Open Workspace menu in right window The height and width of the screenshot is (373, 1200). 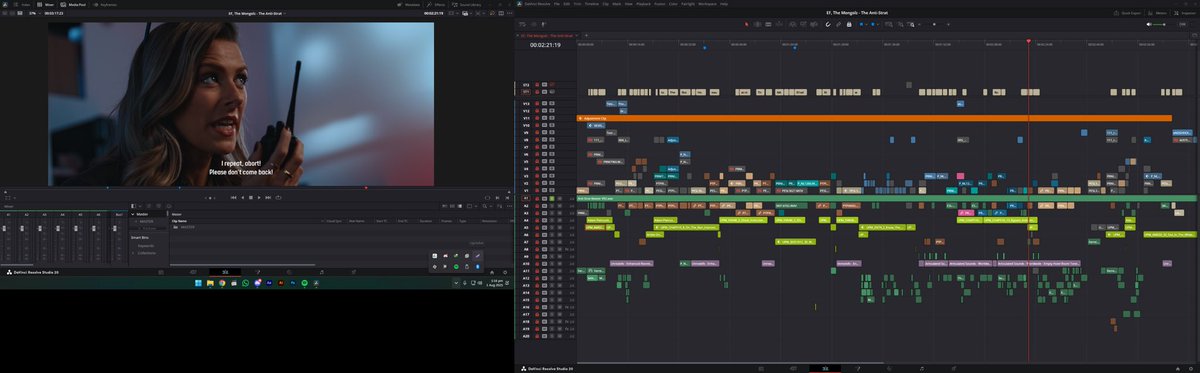click(x=707, y=4)
